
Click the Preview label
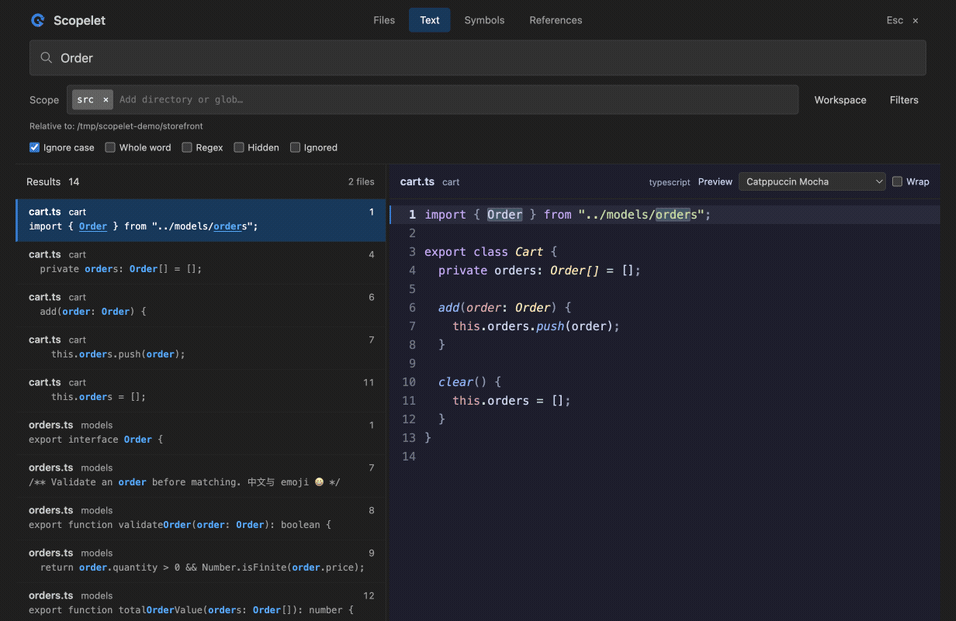coord(715,182)
